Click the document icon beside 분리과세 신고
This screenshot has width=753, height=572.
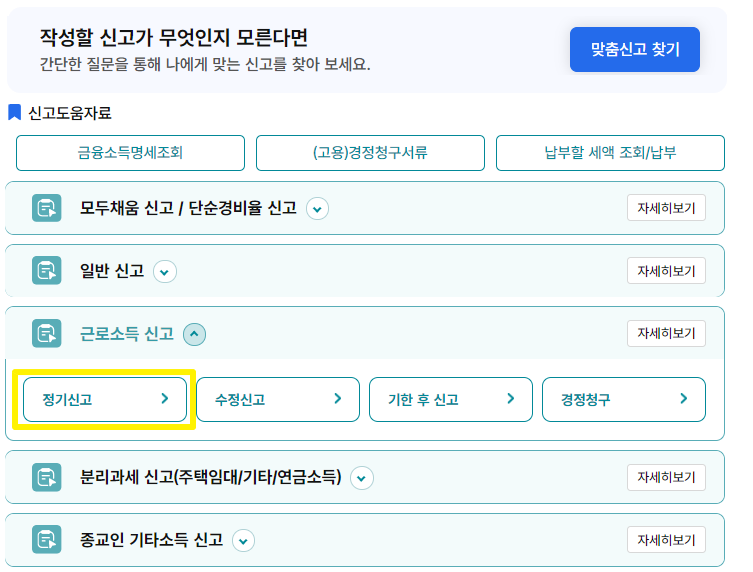point(46,477)
